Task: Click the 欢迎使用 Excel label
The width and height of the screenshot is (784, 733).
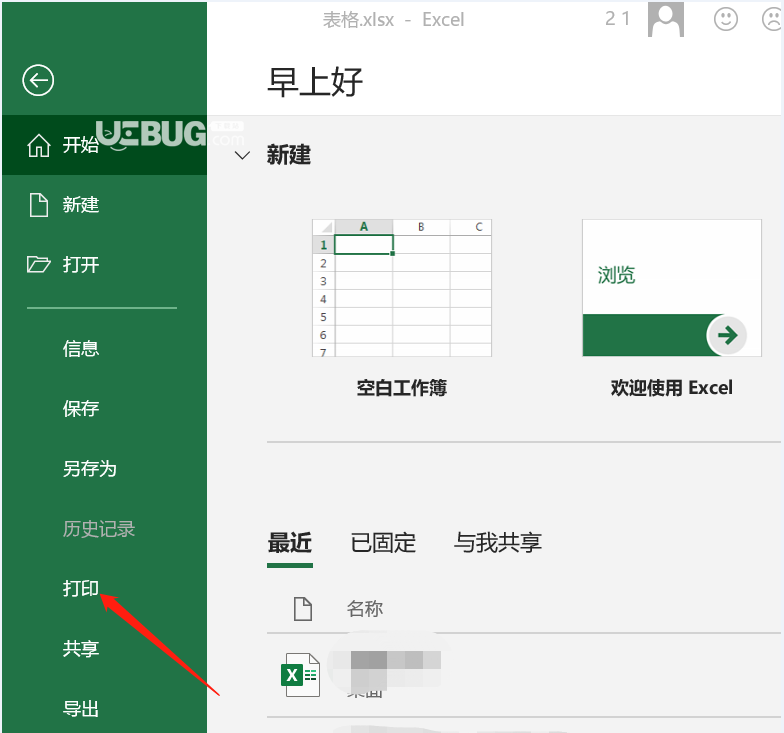Action: click(x=672, y=388)
